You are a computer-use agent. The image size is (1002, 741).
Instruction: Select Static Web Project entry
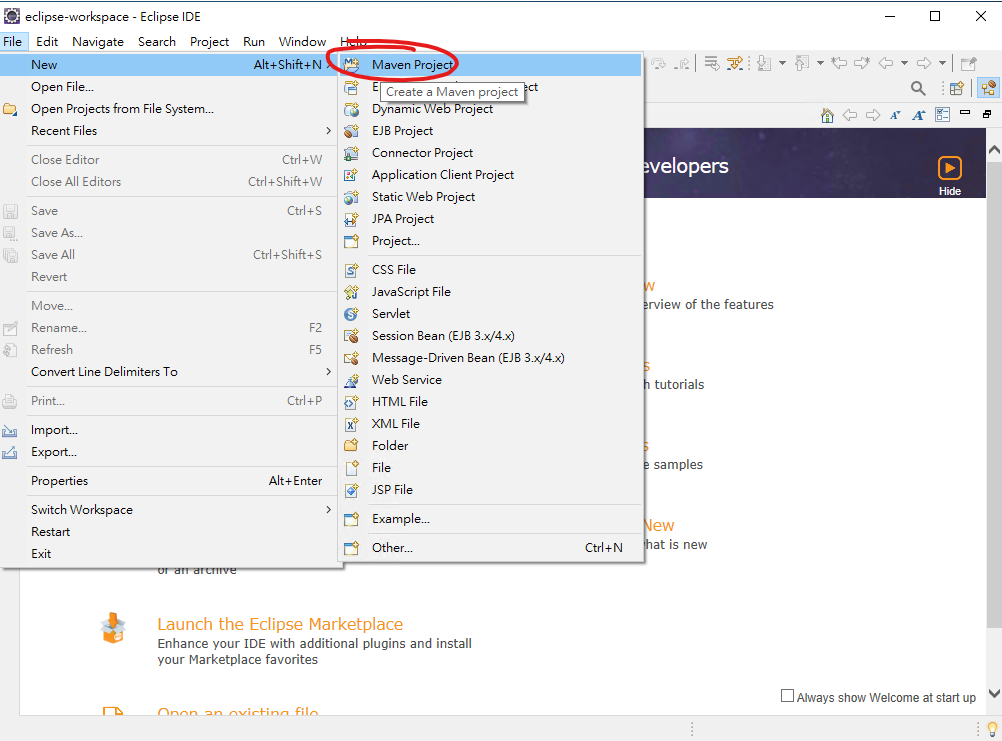490,197
